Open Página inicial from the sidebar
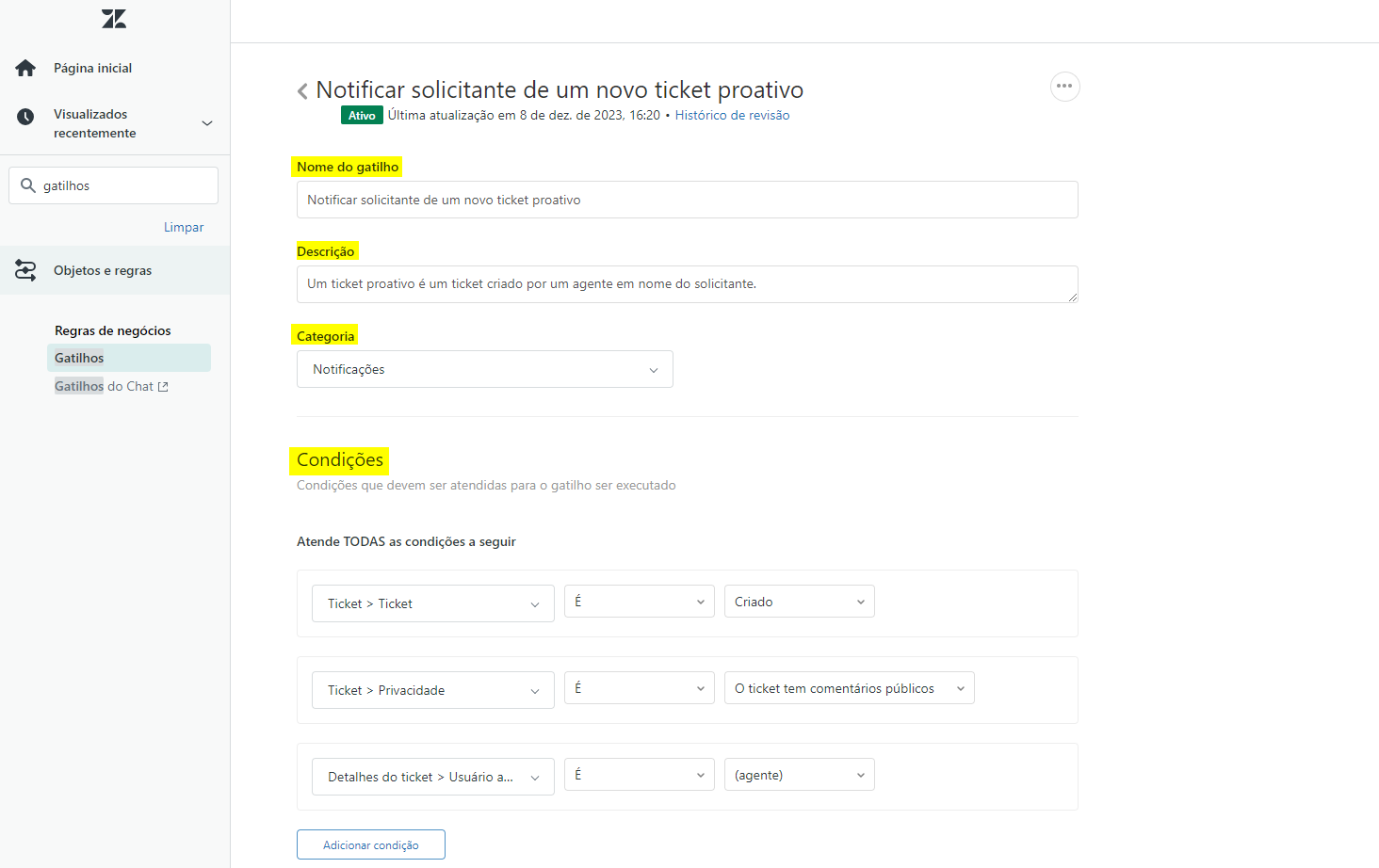Screen dimensions: 1379x868 (x=92, y=68)
